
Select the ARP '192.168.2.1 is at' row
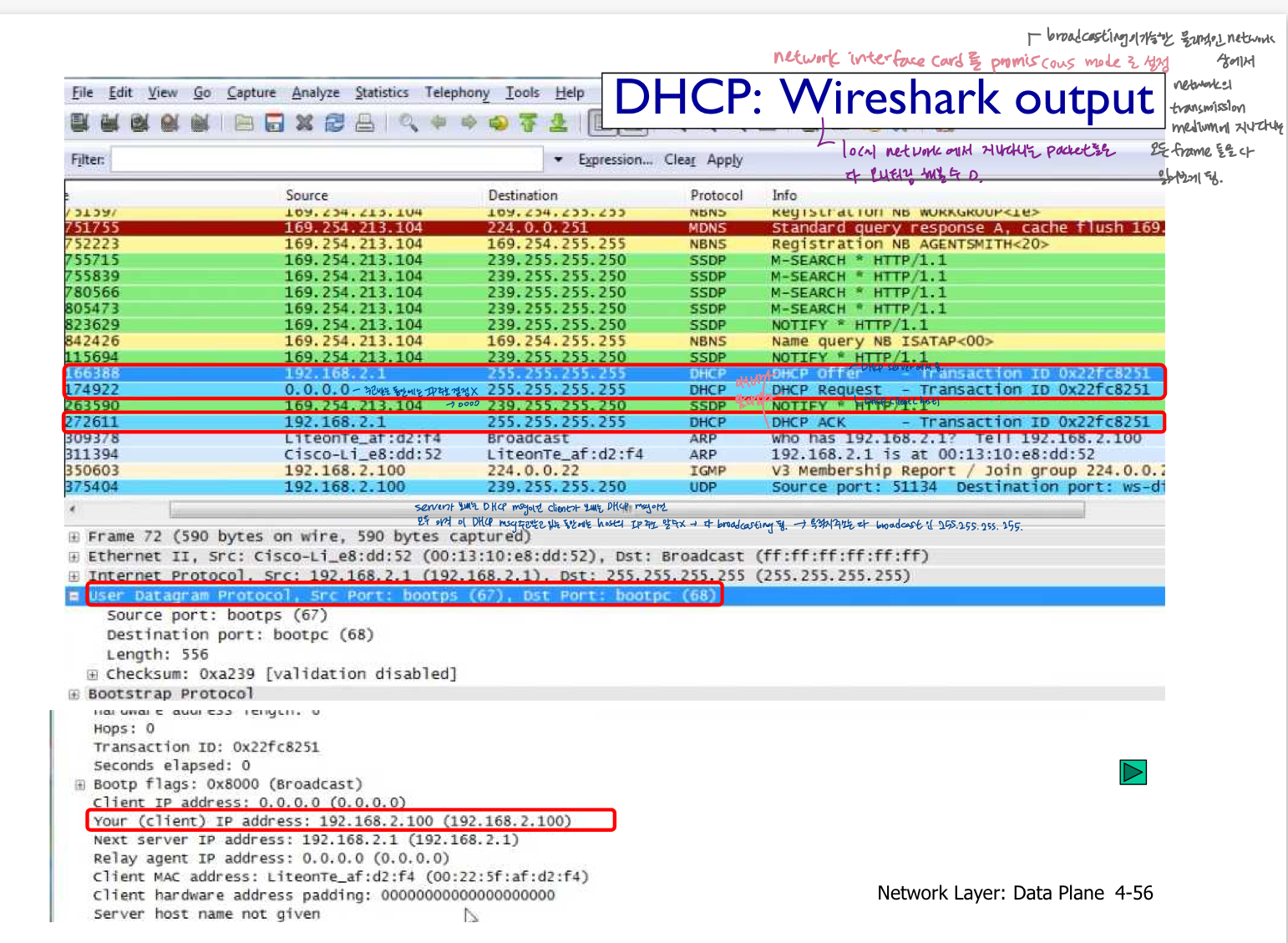tap(615, 454)
